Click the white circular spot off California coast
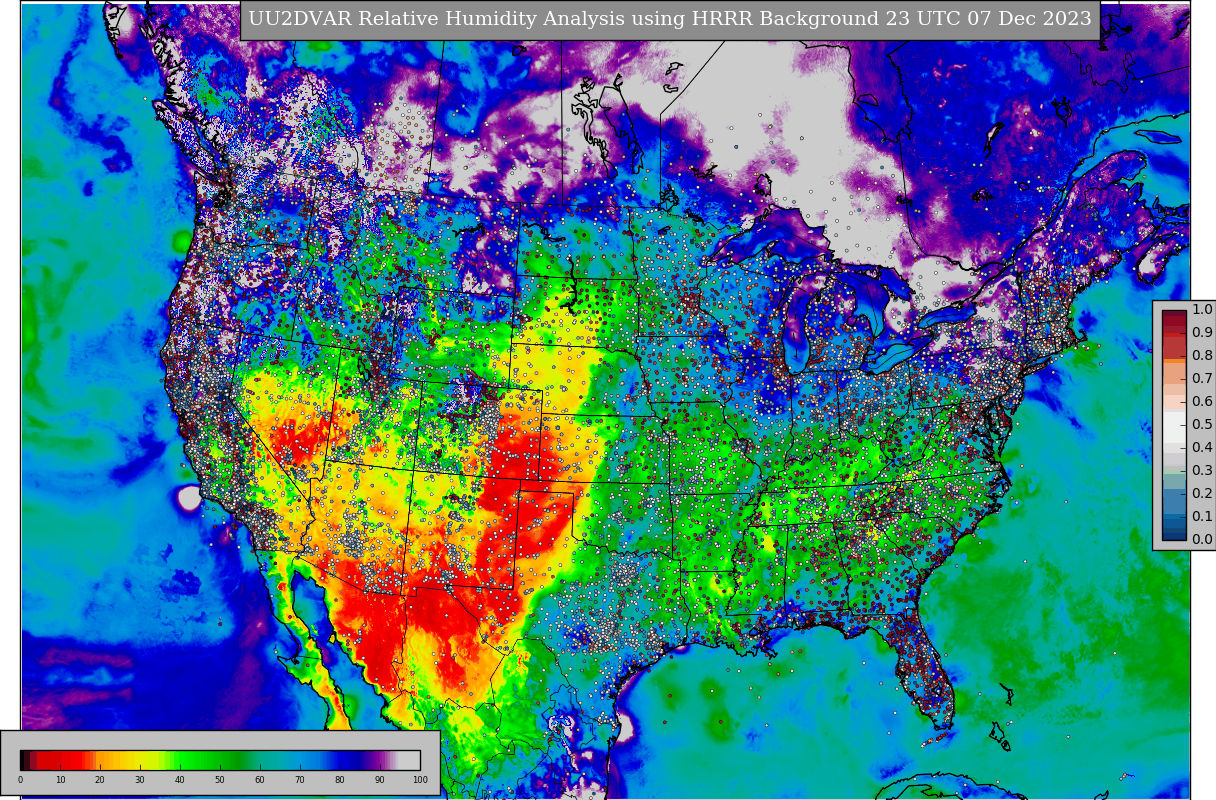 coord(190,497)
